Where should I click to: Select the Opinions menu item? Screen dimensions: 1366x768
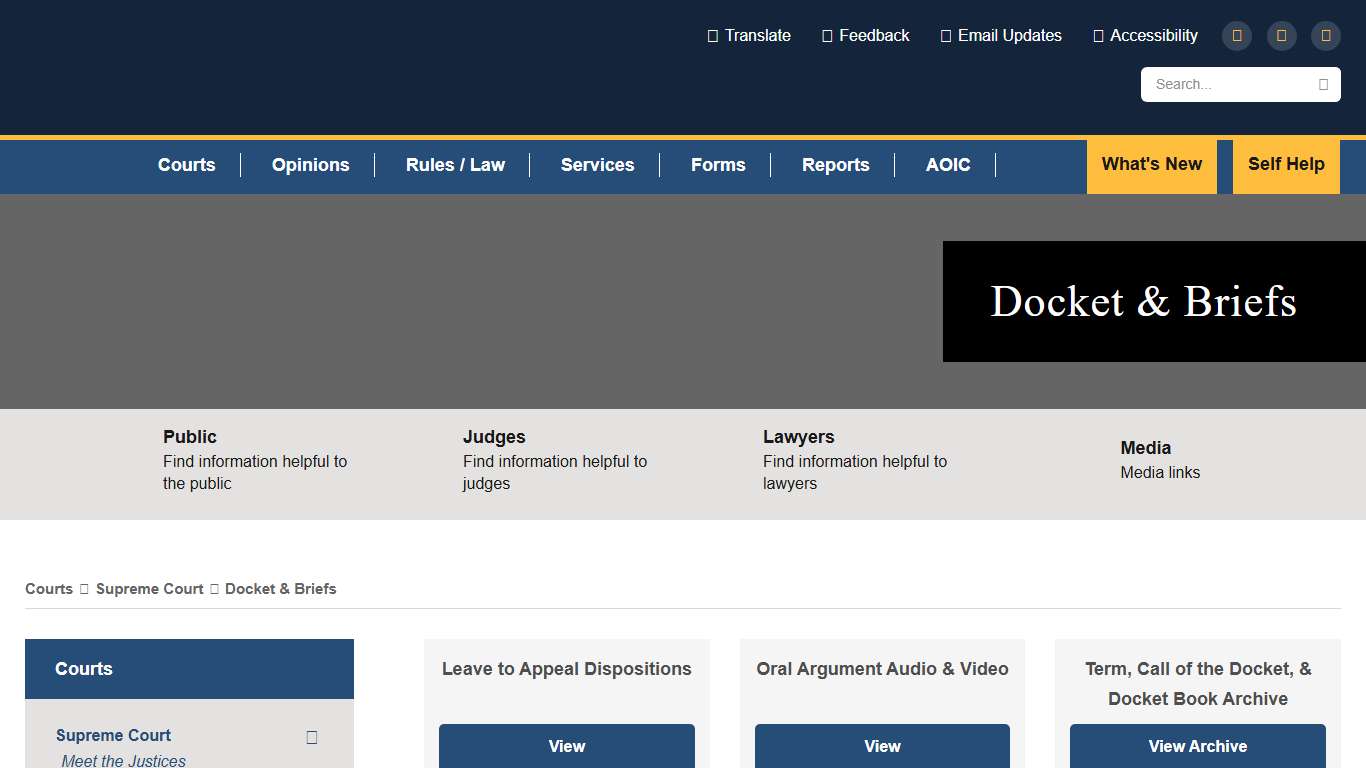point(310,165)
